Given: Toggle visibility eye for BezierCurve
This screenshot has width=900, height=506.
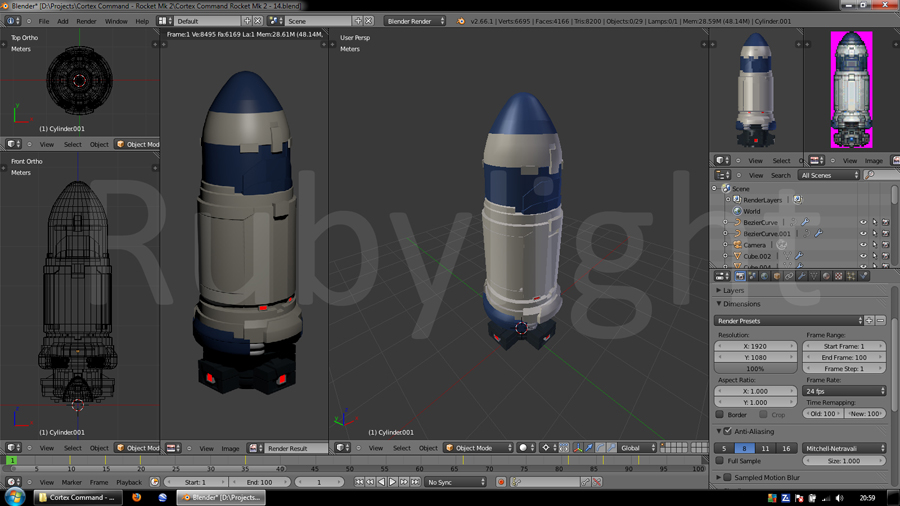Looking at the screenshot, I should point(862,222).
